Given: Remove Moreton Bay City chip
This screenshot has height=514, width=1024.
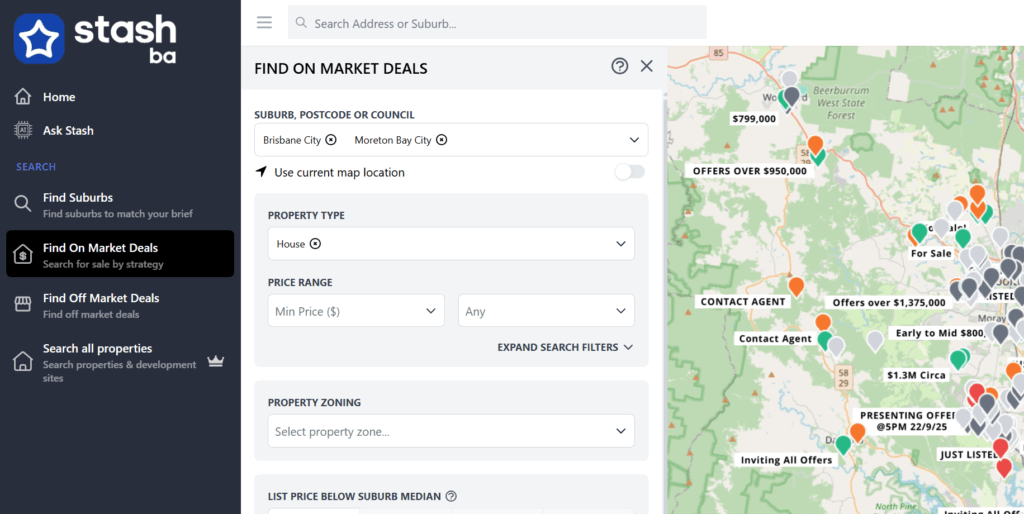Looking at the screenshot, I should tap(442, 140).
